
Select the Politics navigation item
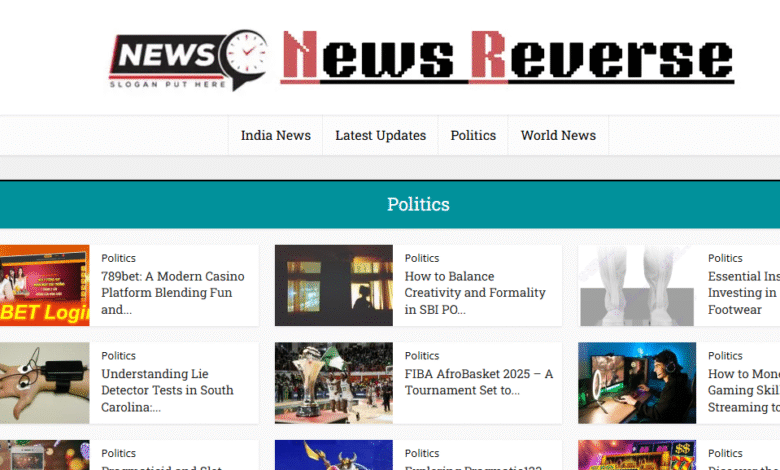pyautogui.click(x=473, y=135)
